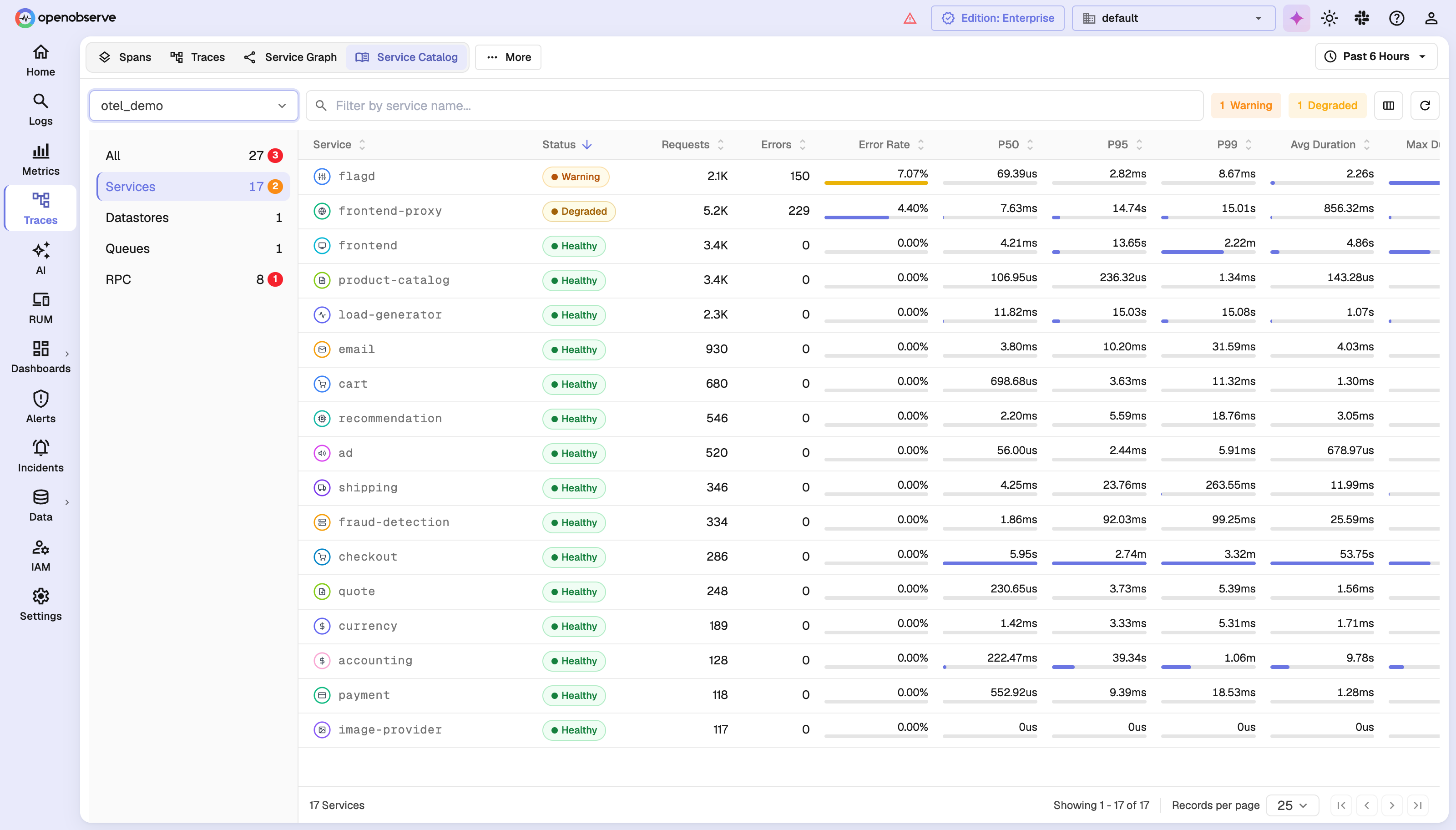This screenshot has width=1456, height=830.
Task: Open column settings icon
Action: click(x=1389, y=106)
